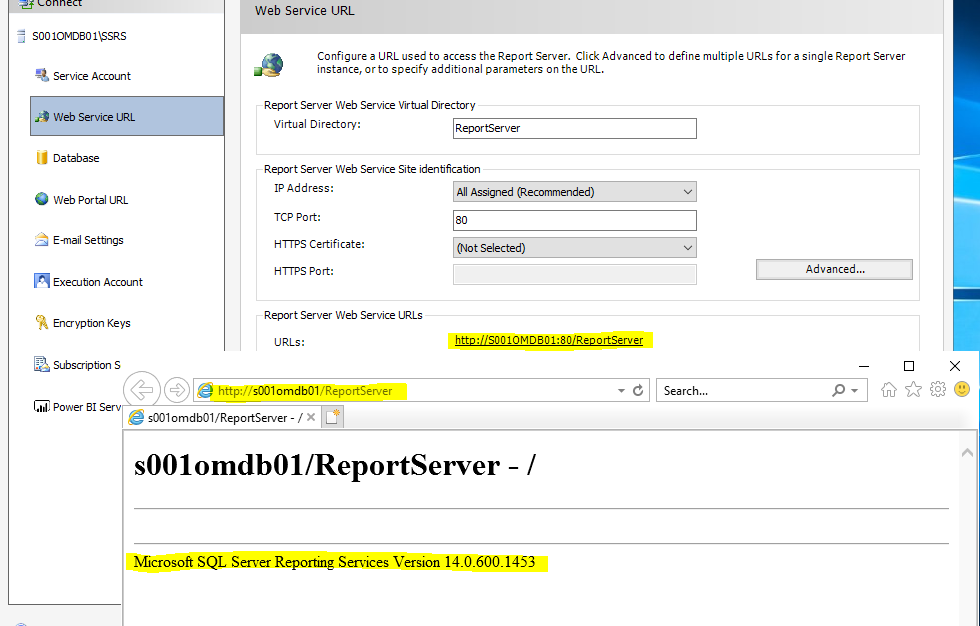Viewport: 980px width, 626px height.
Task: Click the Database cylinder icon
Action: 42,157
